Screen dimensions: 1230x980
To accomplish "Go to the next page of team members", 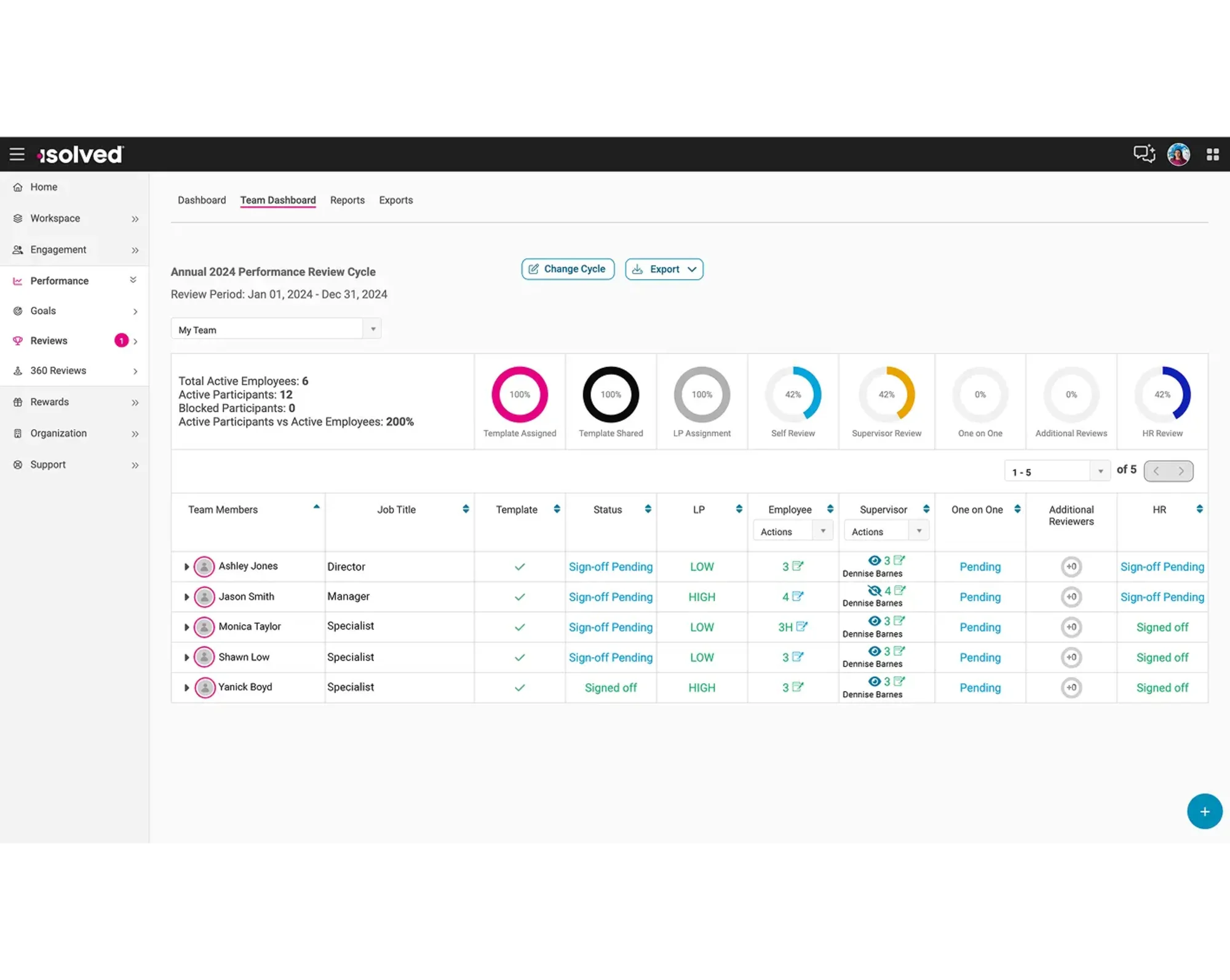I will point(1180,470).
